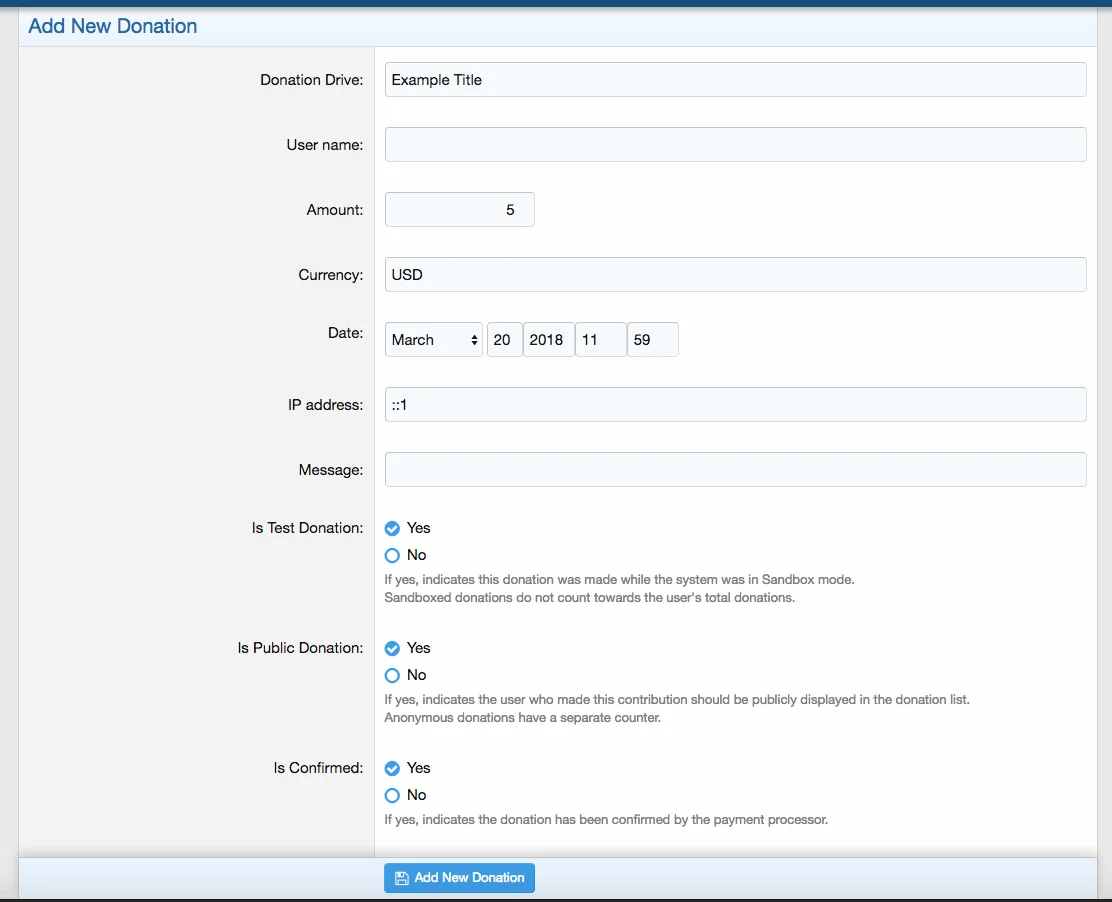The image size is (1112, 902).
Task: Select Yes for Is Public Donation
Action: [x=392, y=648]
